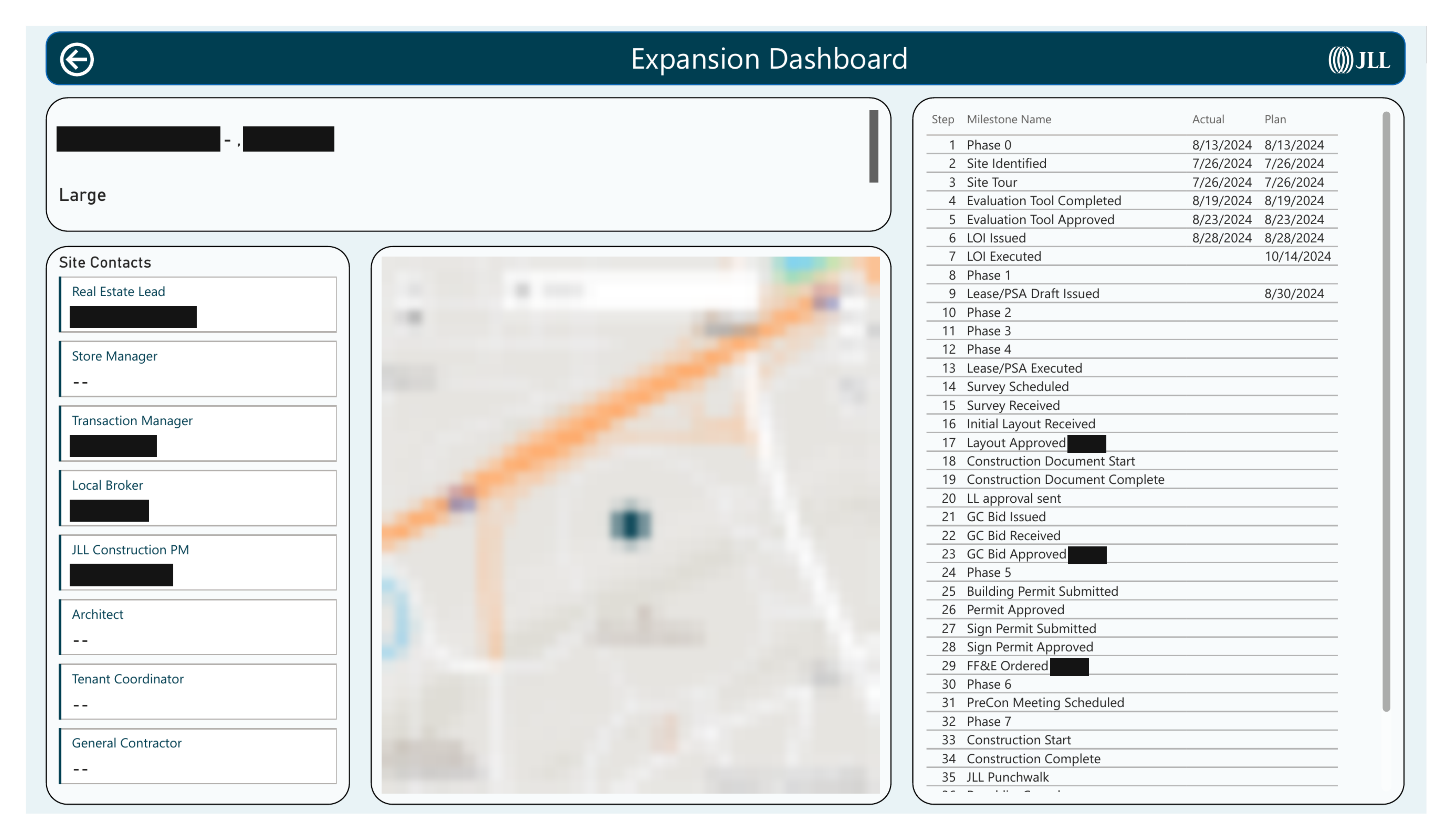Click the milestone table vertical scrollbar
Screen dimensions: 1453x840
pyautogui.click(x=1386, y=411)
